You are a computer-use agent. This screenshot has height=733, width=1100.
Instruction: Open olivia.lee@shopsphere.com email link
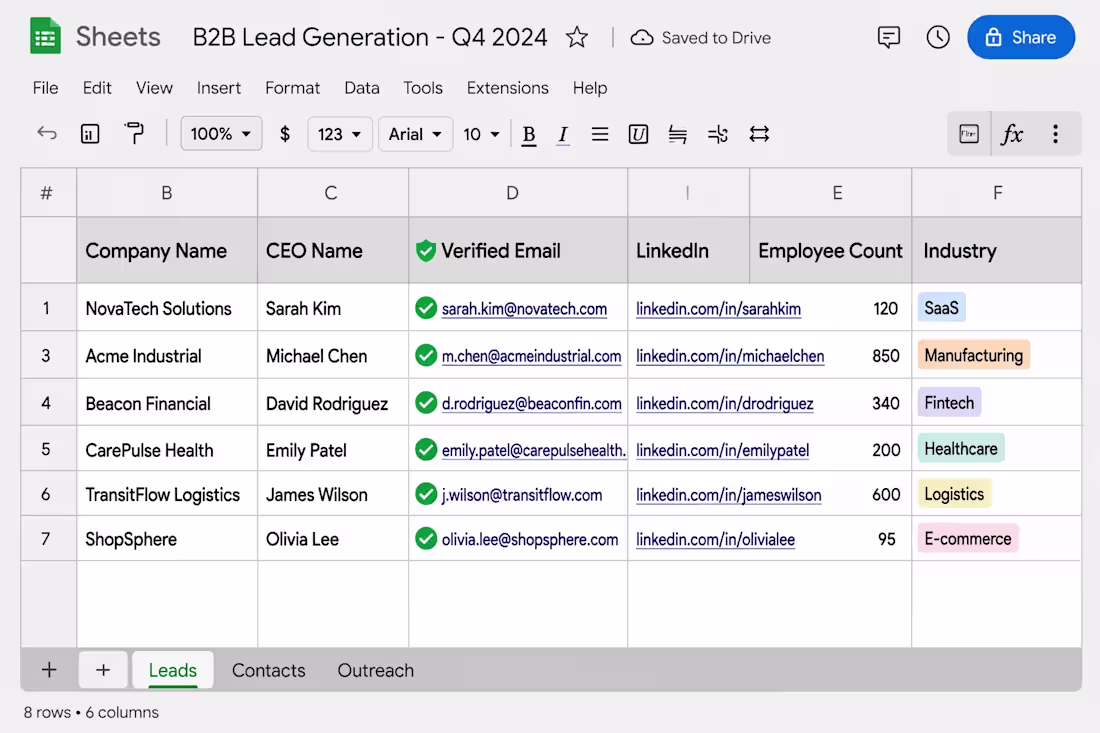[x=530, y=539]
